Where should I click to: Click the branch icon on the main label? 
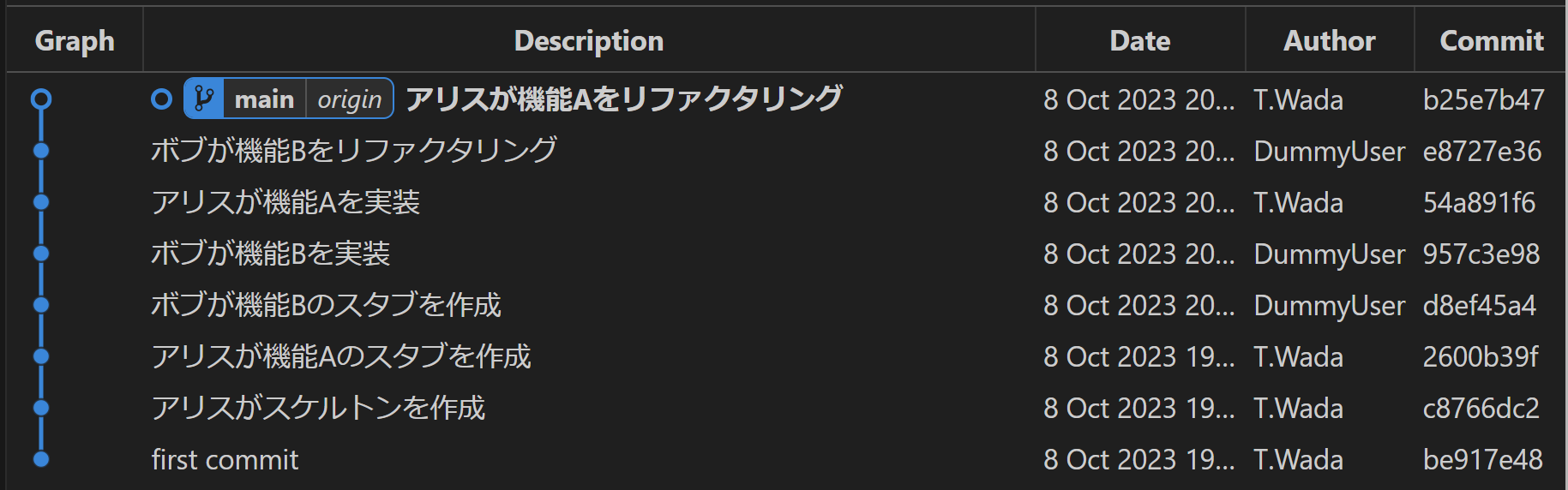[x=204, y=99]
